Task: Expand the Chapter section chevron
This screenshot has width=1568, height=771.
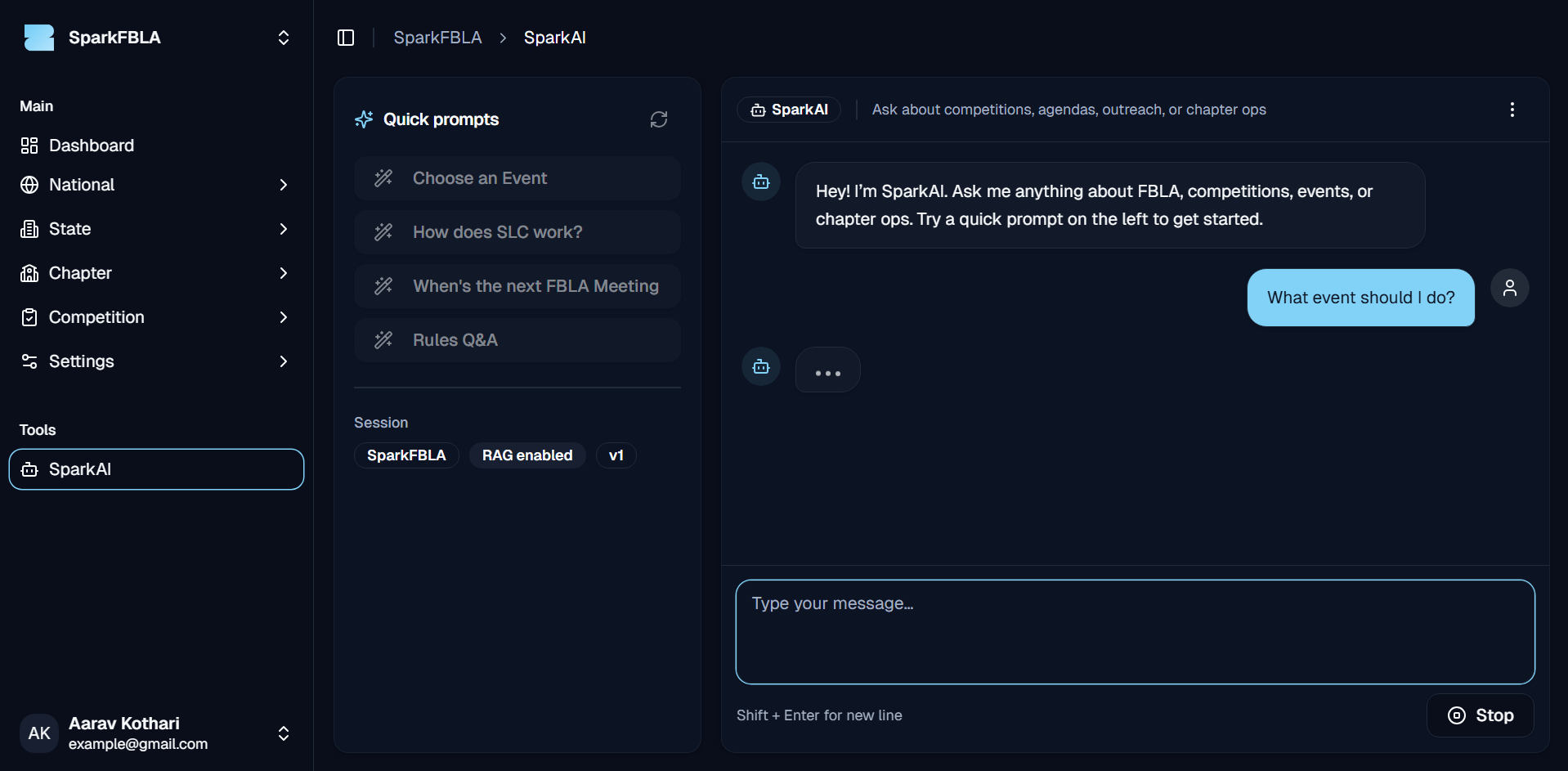Action: pyautogui.click(x=284, y=273)
